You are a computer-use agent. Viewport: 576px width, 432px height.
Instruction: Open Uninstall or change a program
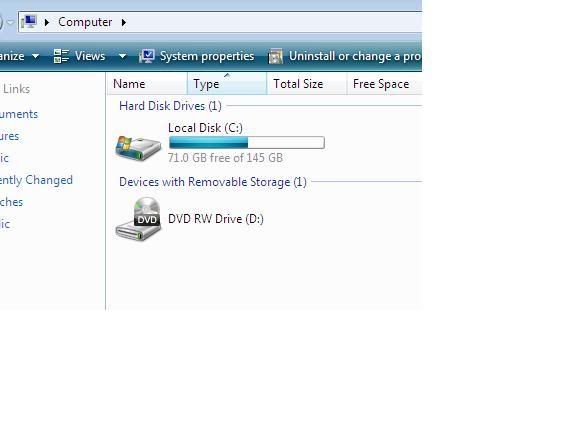[x=355, y=56]
